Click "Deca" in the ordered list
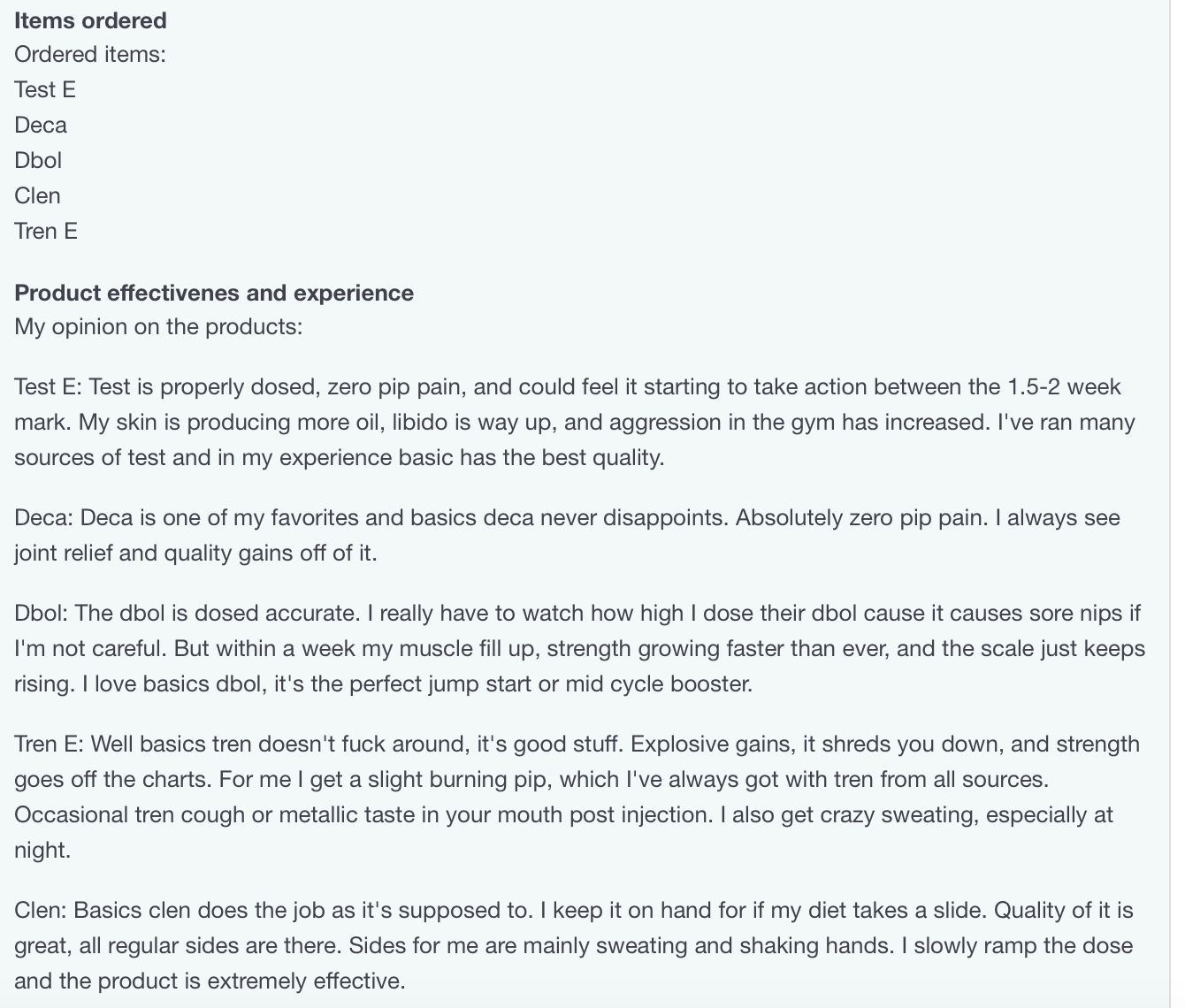 pos(41,126)
